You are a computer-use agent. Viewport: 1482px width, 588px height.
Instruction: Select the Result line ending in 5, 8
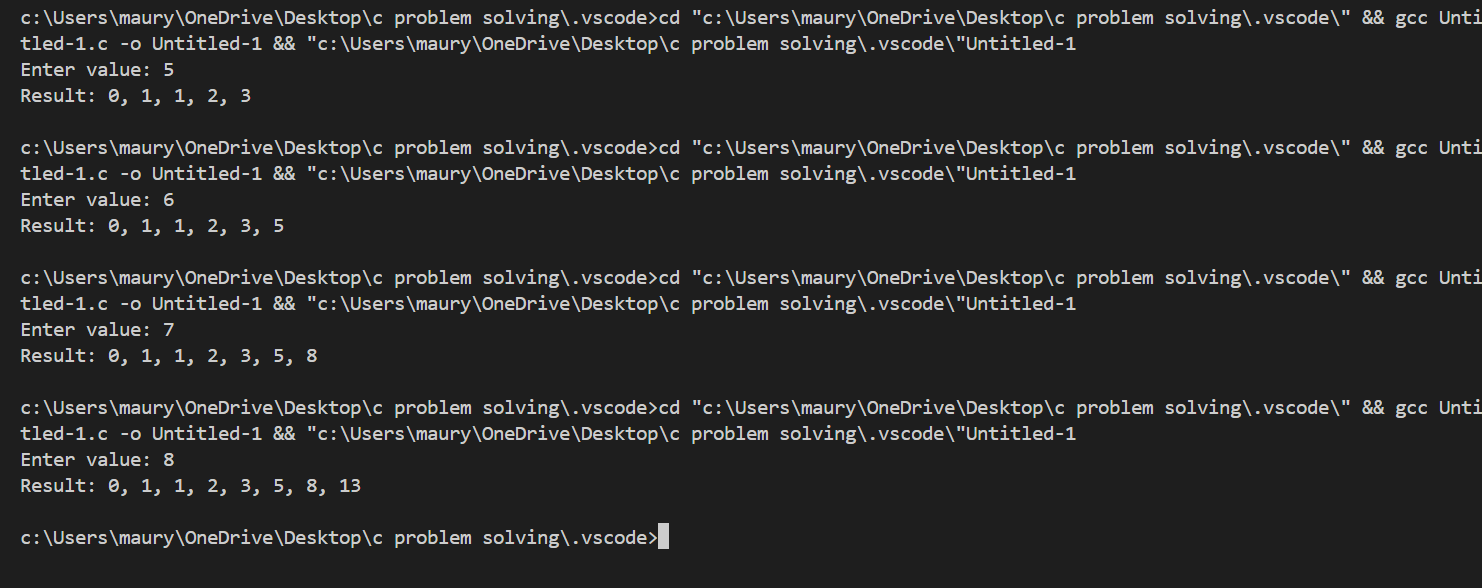click(168, 356)
